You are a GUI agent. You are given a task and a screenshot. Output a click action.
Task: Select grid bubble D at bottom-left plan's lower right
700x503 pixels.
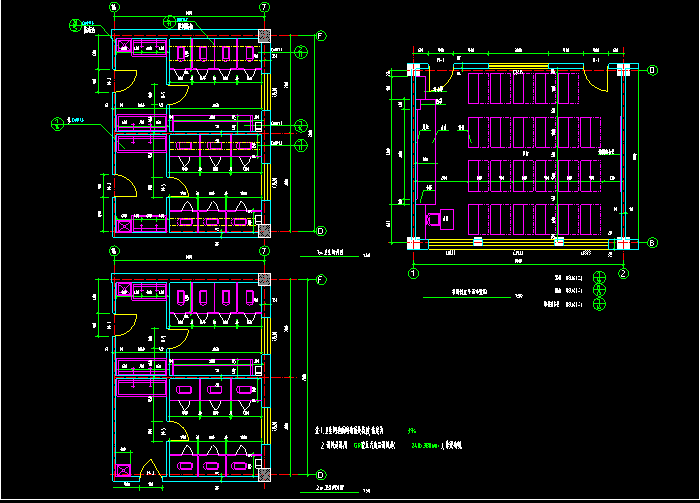point(321,473)
